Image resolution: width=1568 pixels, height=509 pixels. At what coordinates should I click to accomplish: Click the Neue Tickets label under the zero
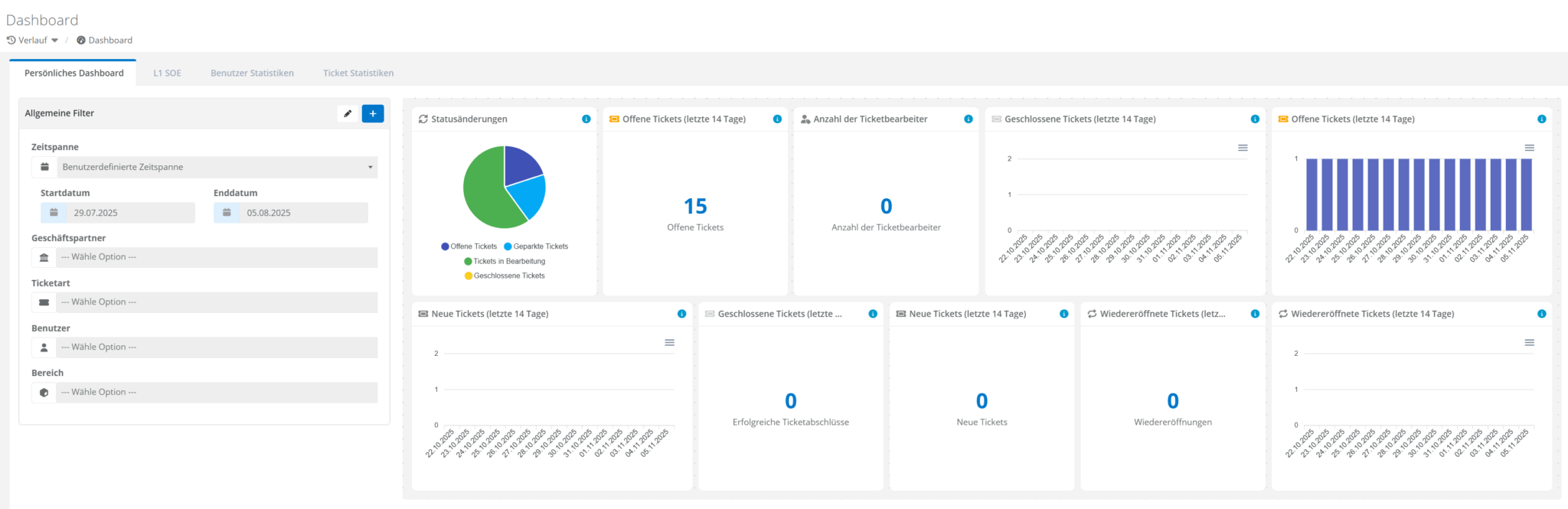pos(982,423)
